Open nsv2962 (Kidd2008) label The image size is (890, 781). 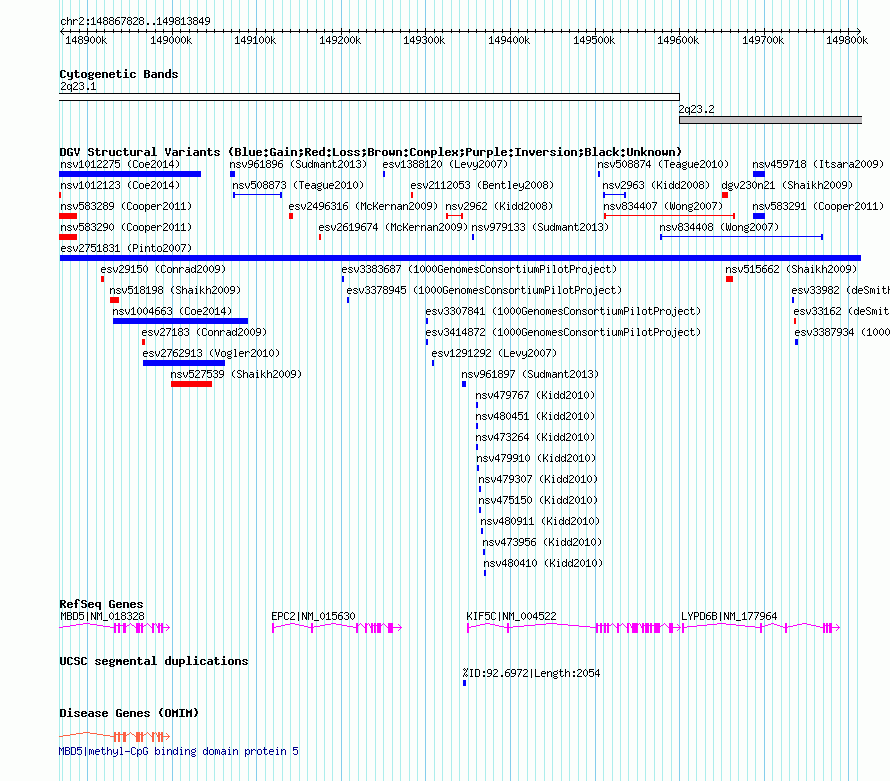(499, 206)
